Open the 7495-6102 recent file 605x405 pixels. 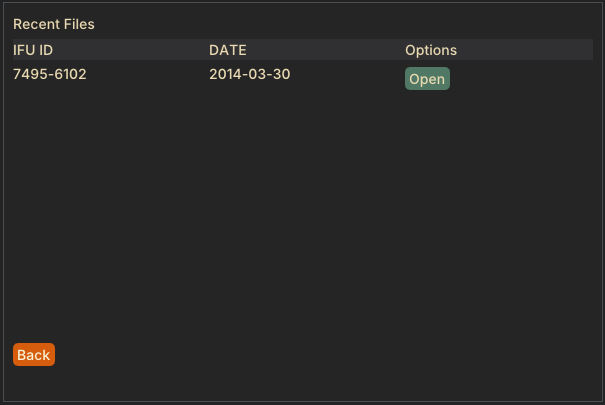[x=427, y=79]
